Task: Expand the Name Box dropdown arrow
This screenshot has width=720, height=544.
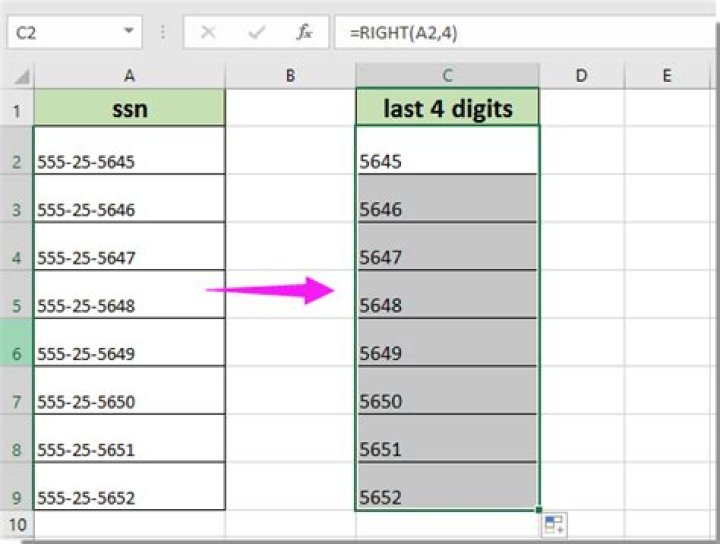Action: coord(128,32)
